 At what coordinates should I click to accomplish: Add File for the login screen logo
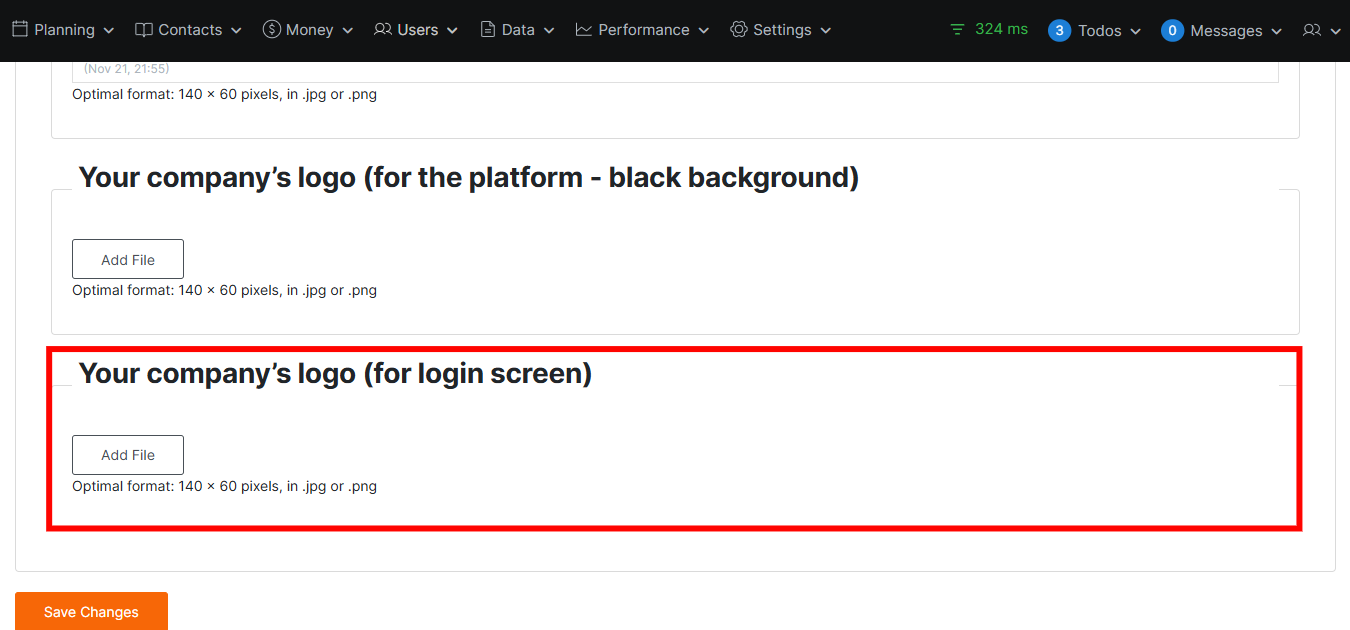point(128,455)
